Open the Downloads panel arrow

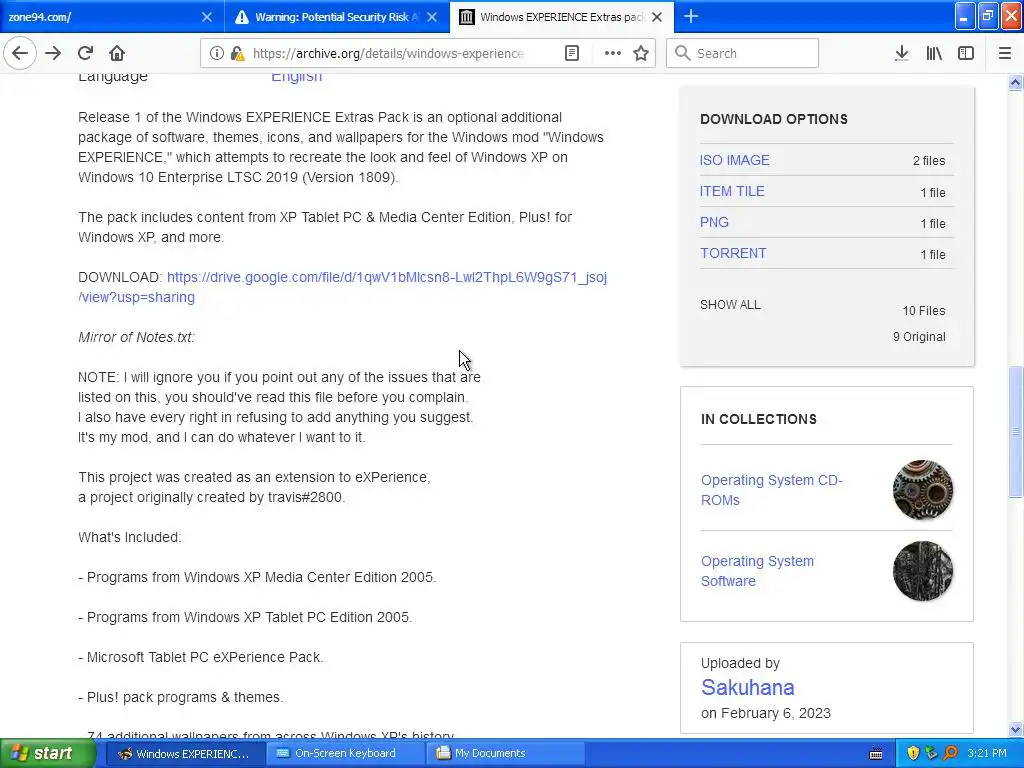[901, 53]
